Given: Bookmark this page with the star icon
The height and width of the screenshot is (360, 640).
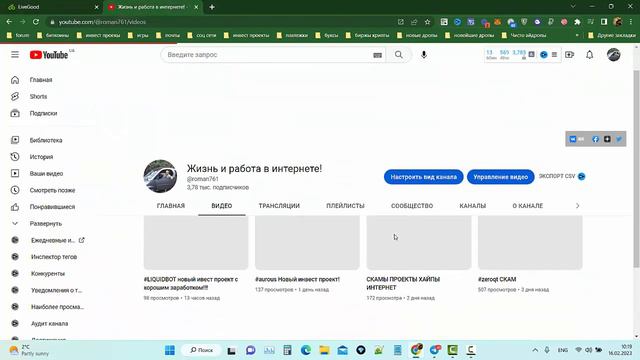Looking at the screenshot, I should 427,22.
